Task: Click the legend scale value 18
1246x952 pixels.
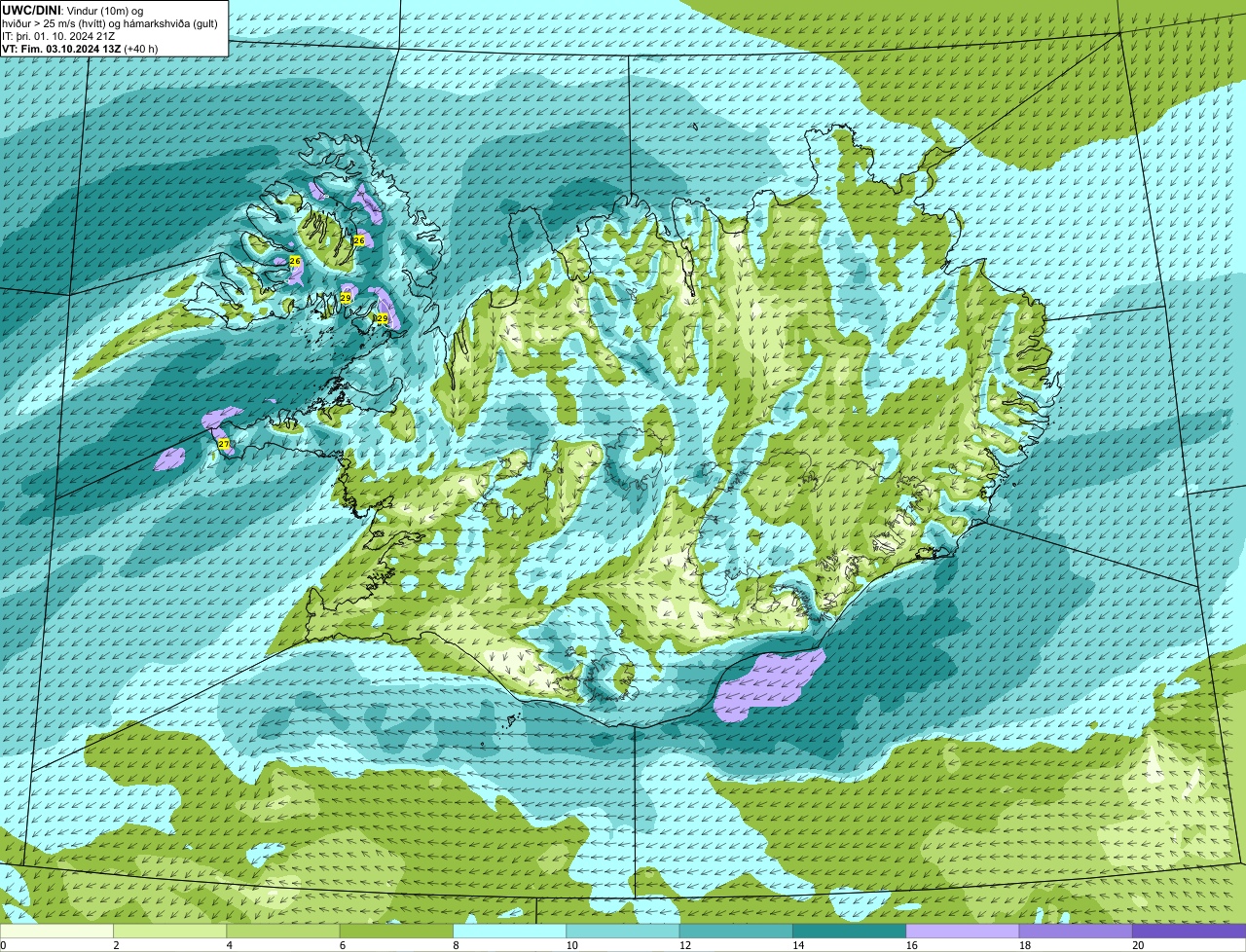Action: pyautogui.click(x=1025, y=945)
